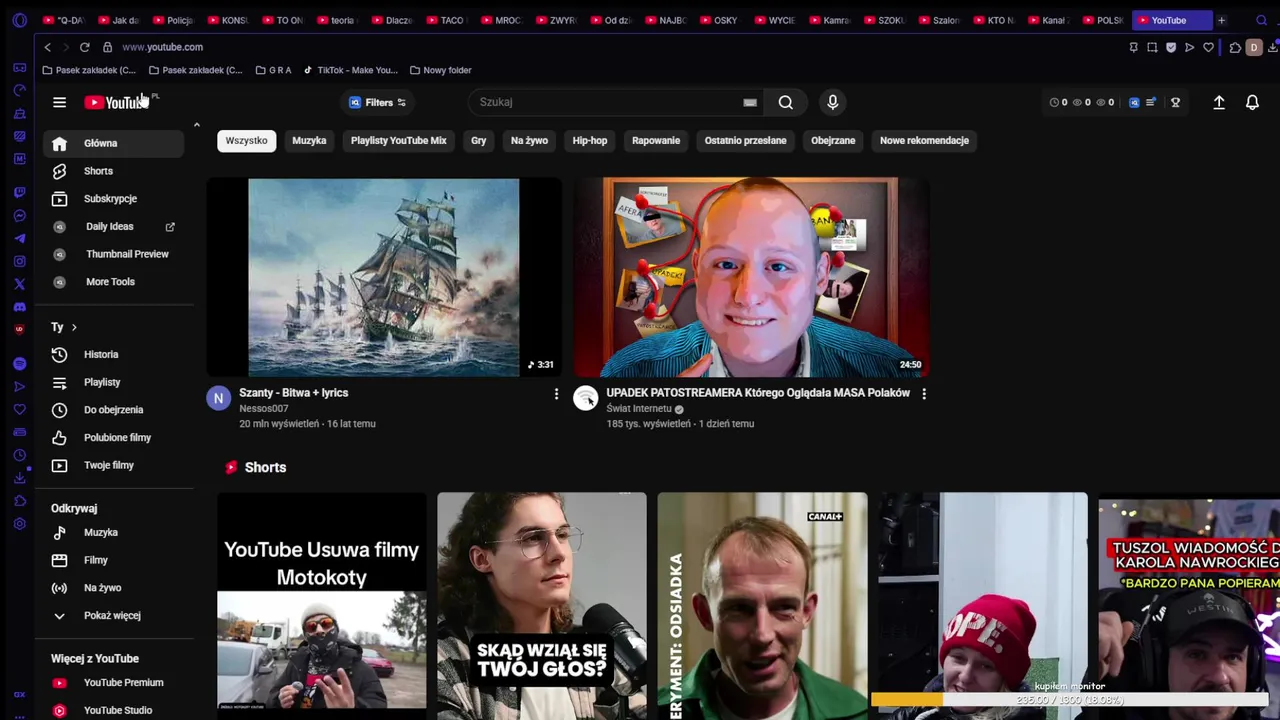Collapse the sidebar arrow above Główna
The height and width of the screenshot is (720, 1280).
tap(196, 125)
